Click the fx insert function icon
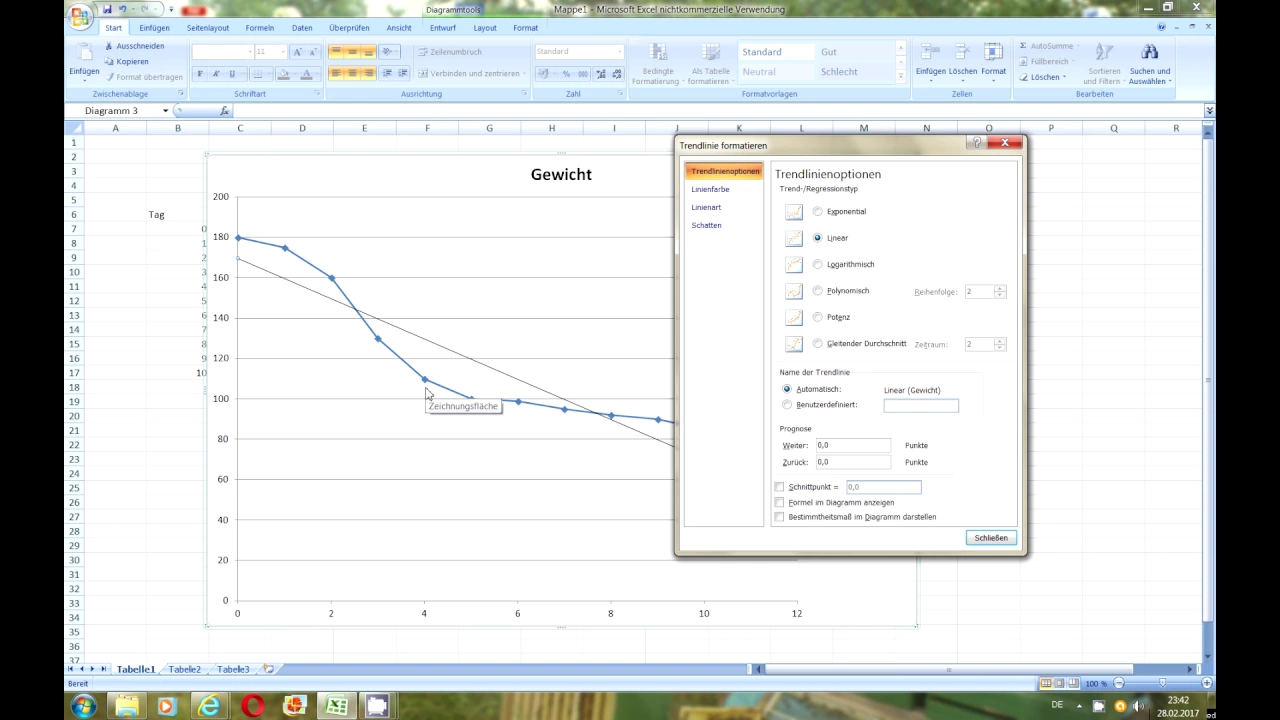 tap(225, 111)
